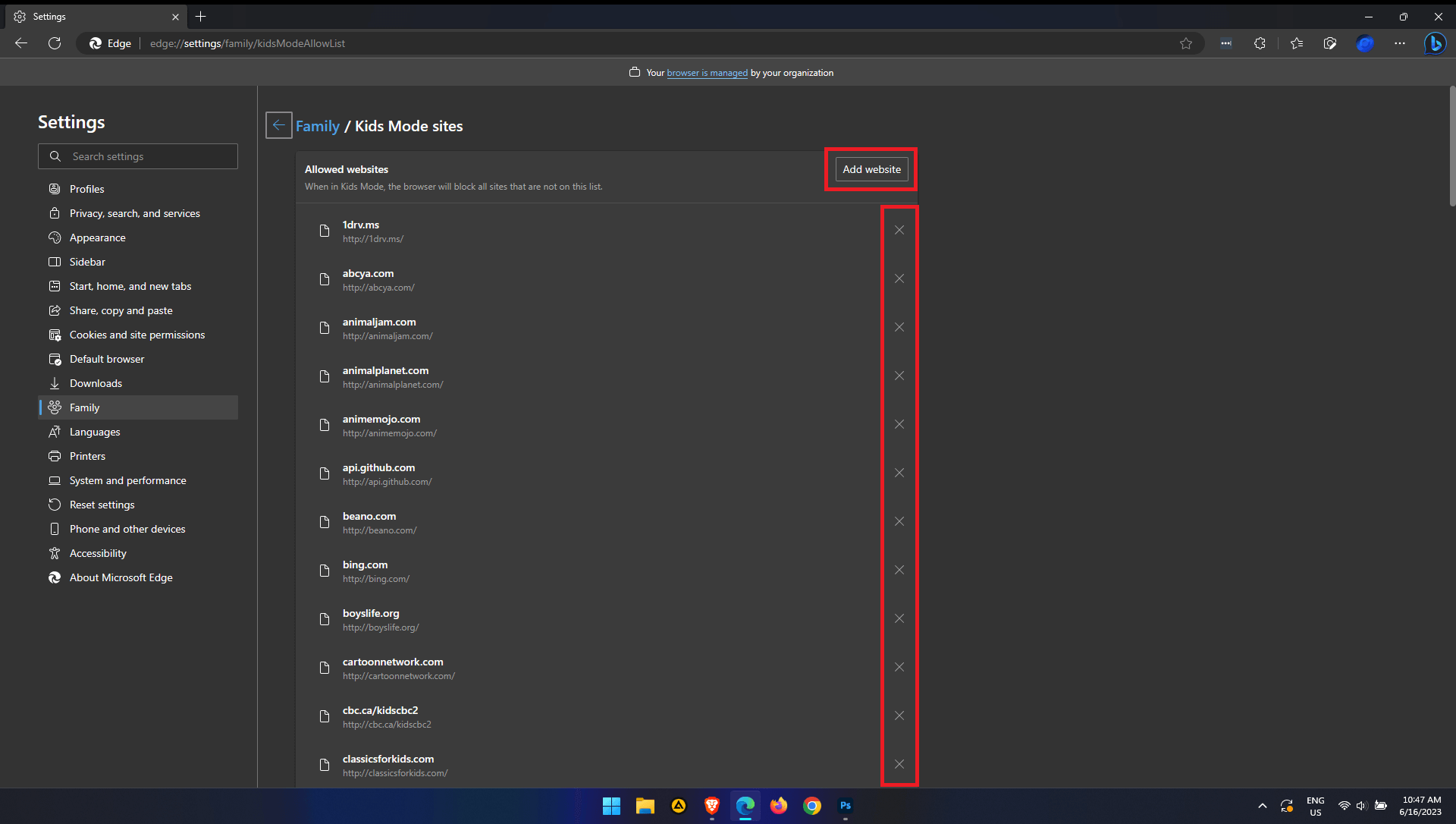Open Settings and more ellipsis menu

pyautogui.click(x=1400, y=43)
